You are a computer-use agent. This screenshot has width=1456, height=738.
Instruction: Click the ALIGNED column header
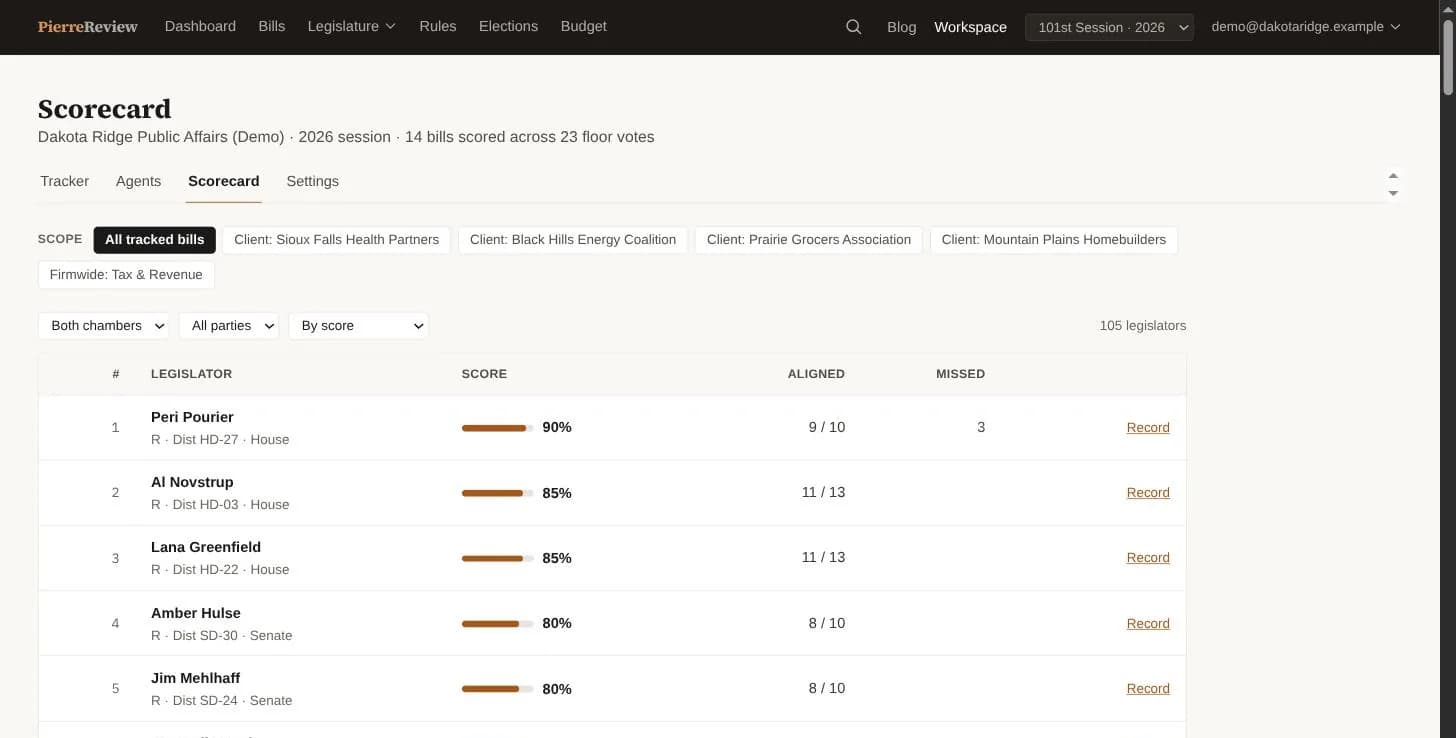pyautogui.click(x=816, y=374)
